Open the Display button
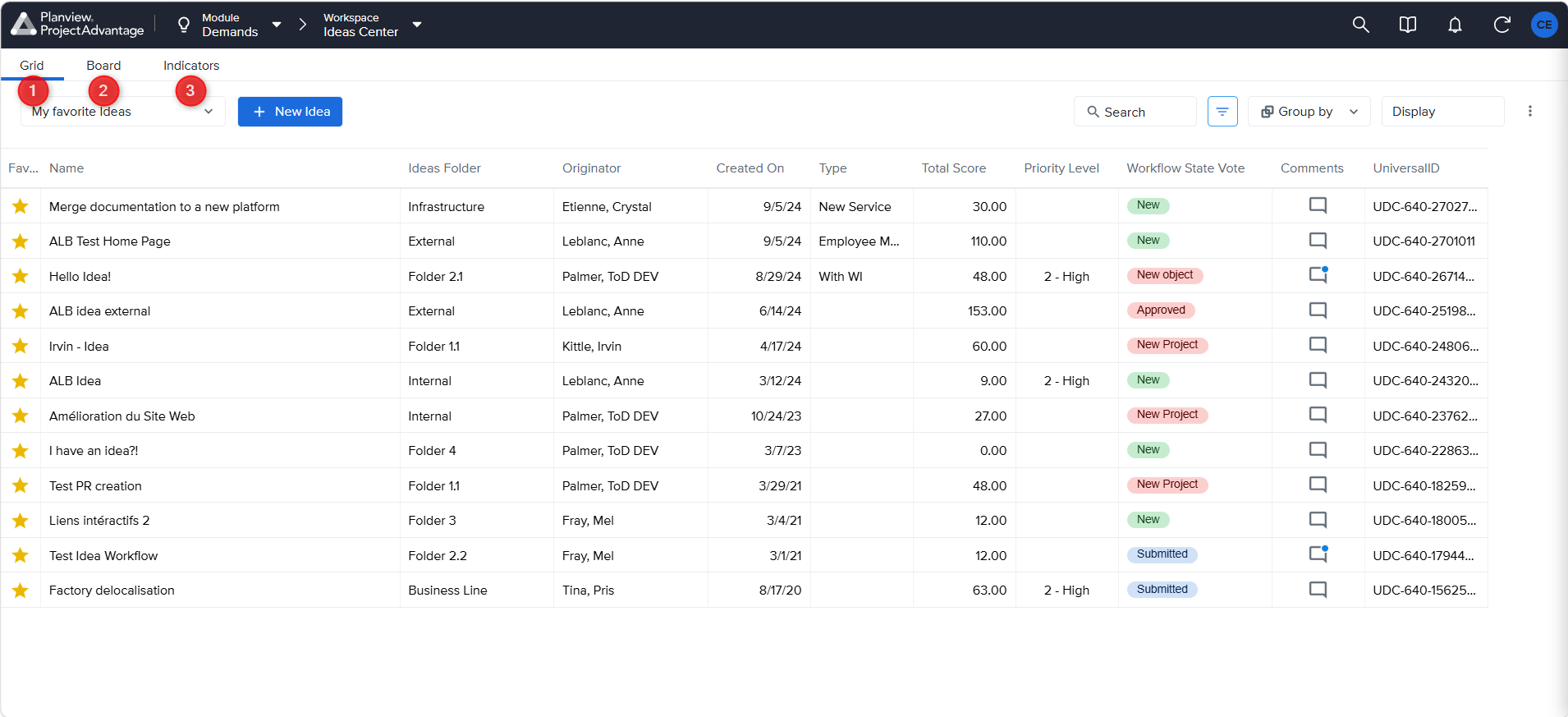Viewport: 1568px width, 717px height. [x=1442, y=112]
